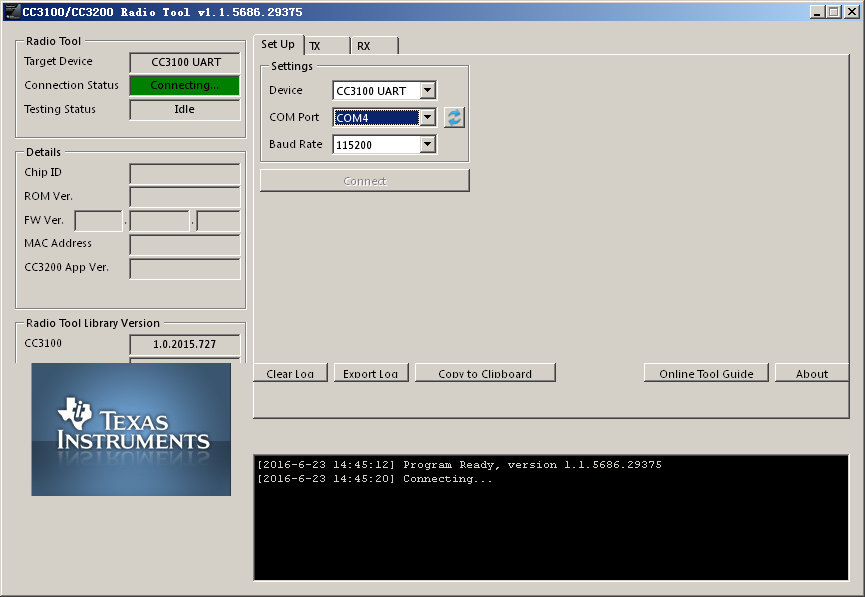This screenshot has height=597, width=865.
Task: Click the Texas Instruments logo image
Action: point(131,429)
